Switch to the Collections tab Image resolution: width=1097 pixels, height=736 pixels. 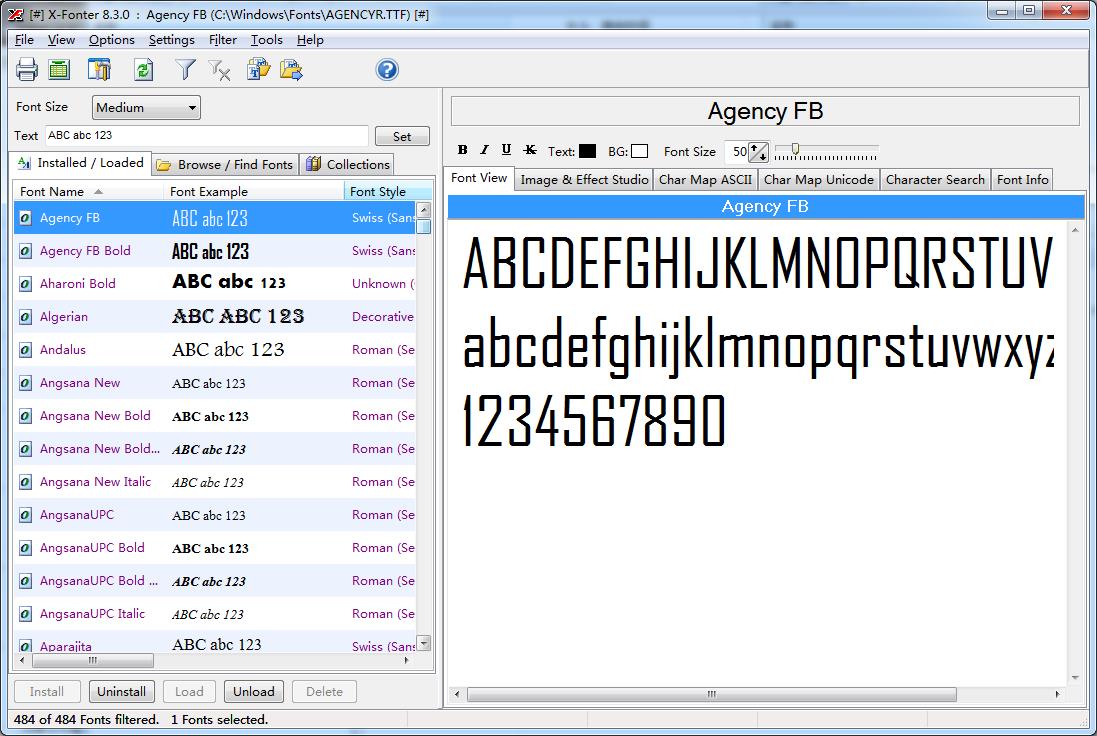(347, 164)
